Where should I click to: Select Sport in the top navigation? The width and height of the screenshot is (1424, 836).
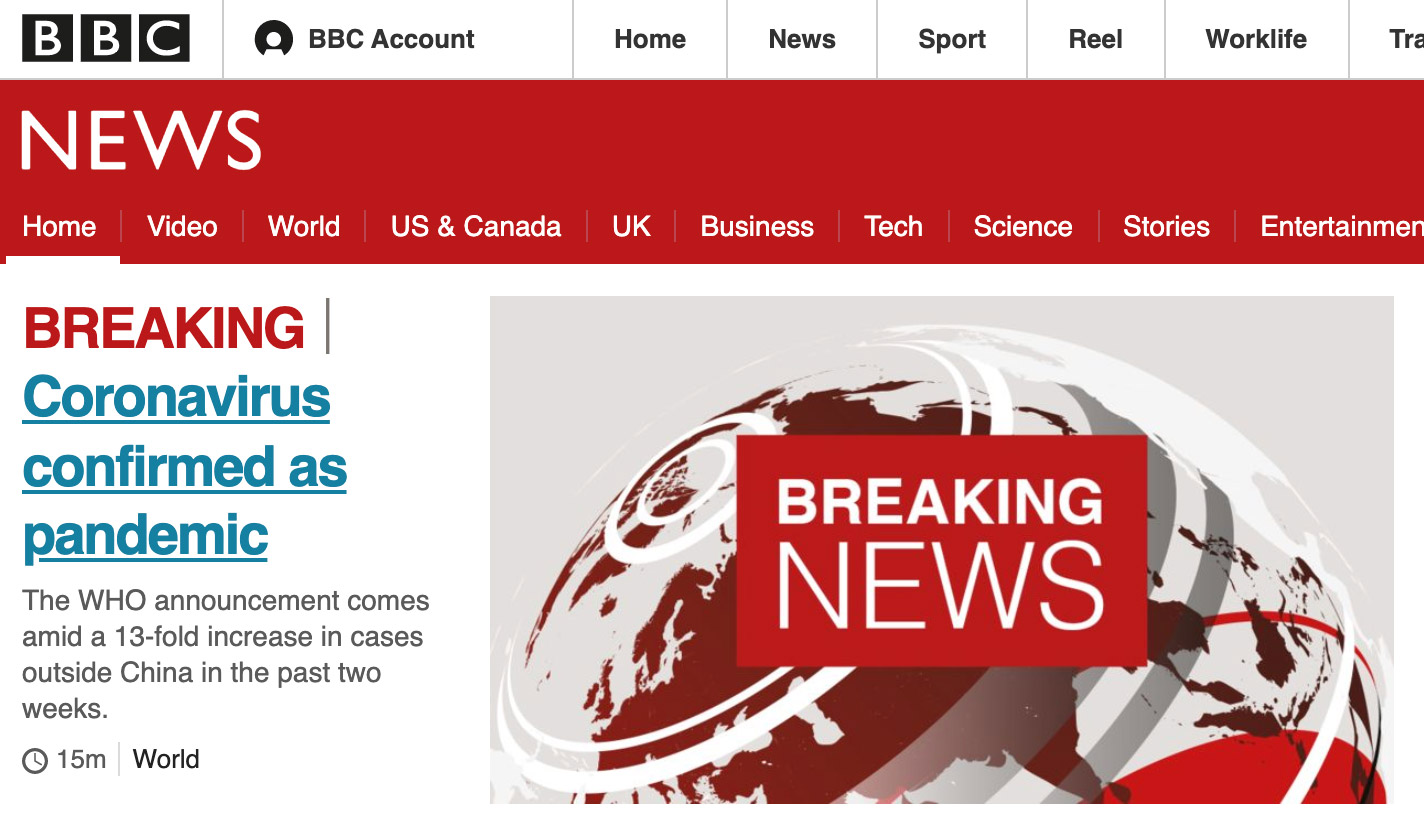[x=952, y=39]
